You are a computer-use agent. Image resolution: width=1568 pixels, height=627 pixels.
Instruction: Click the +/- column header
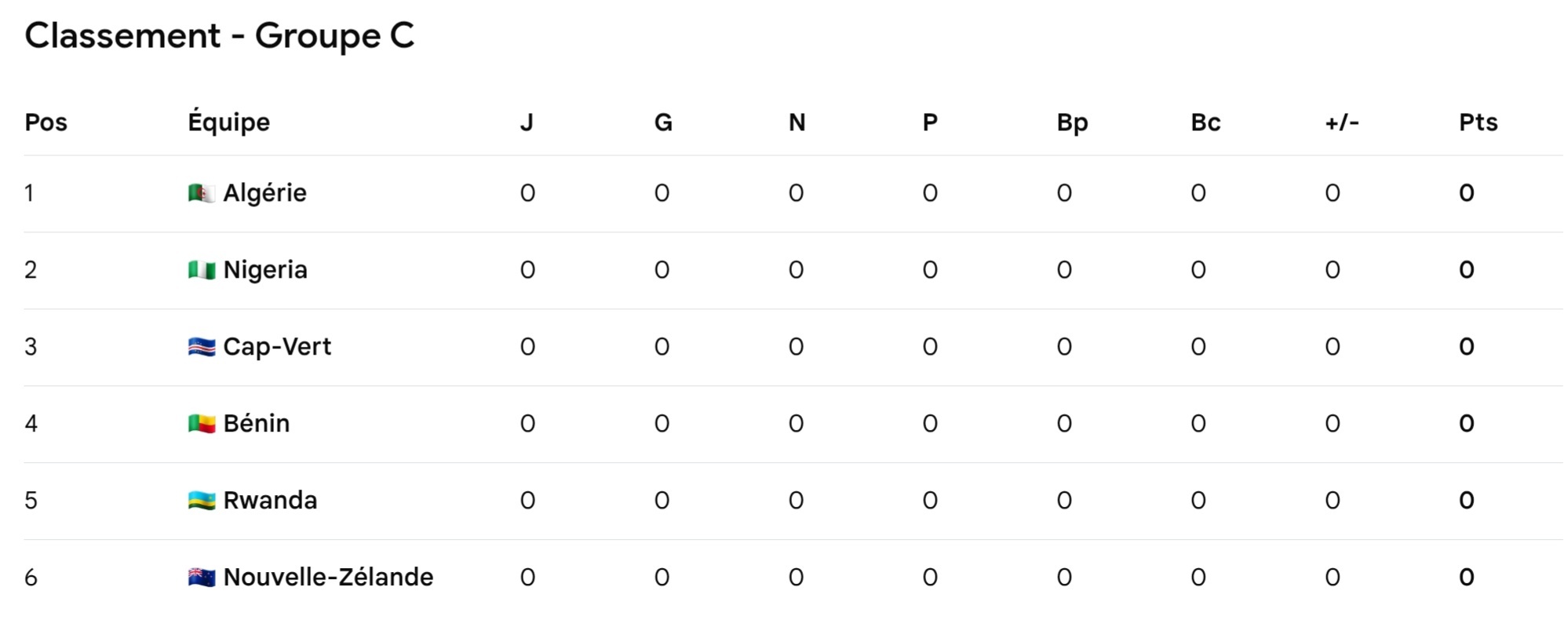[x=1341, y=122]
